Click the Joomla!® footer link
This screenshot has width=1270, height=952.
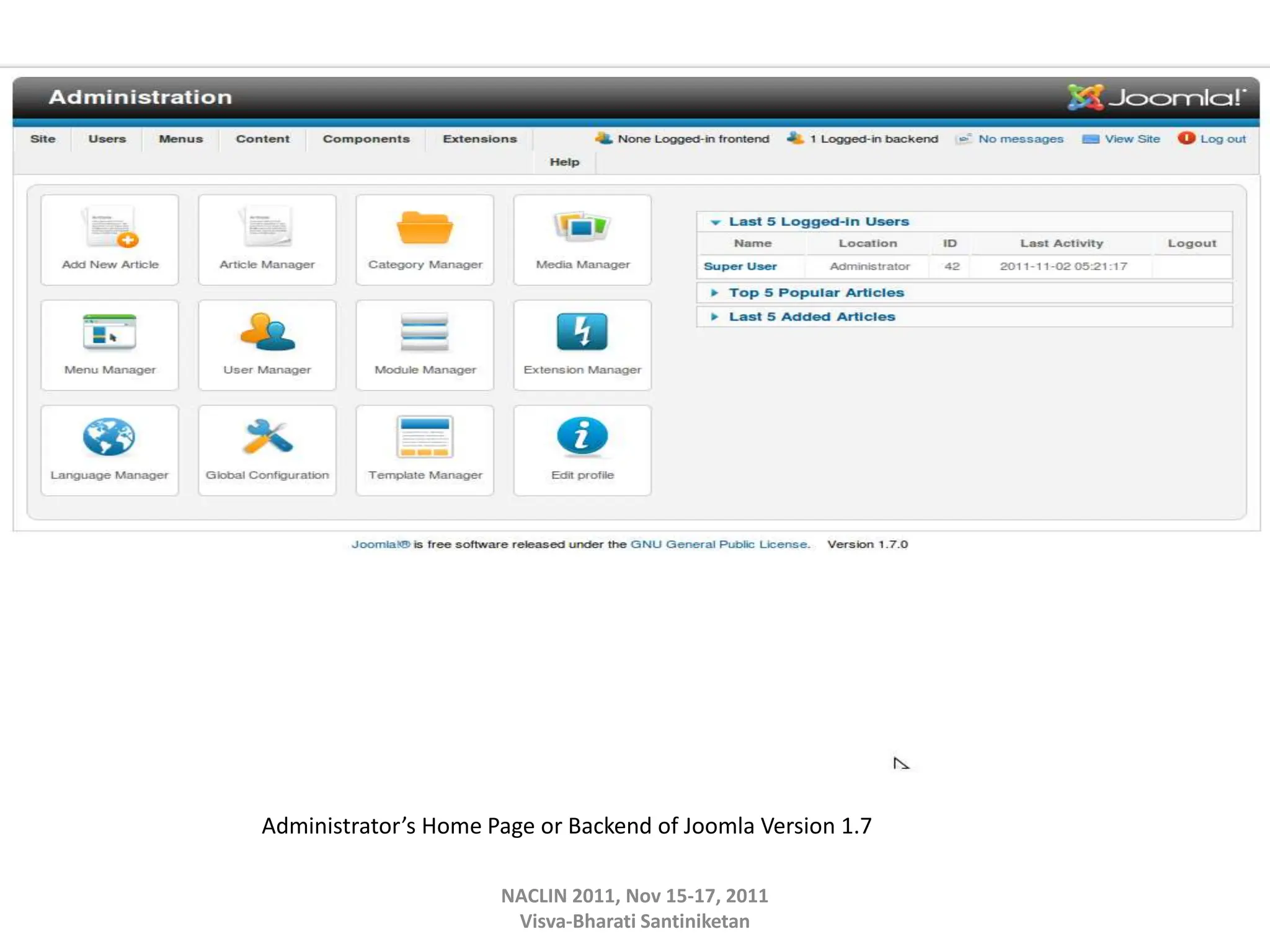[381, 544]
